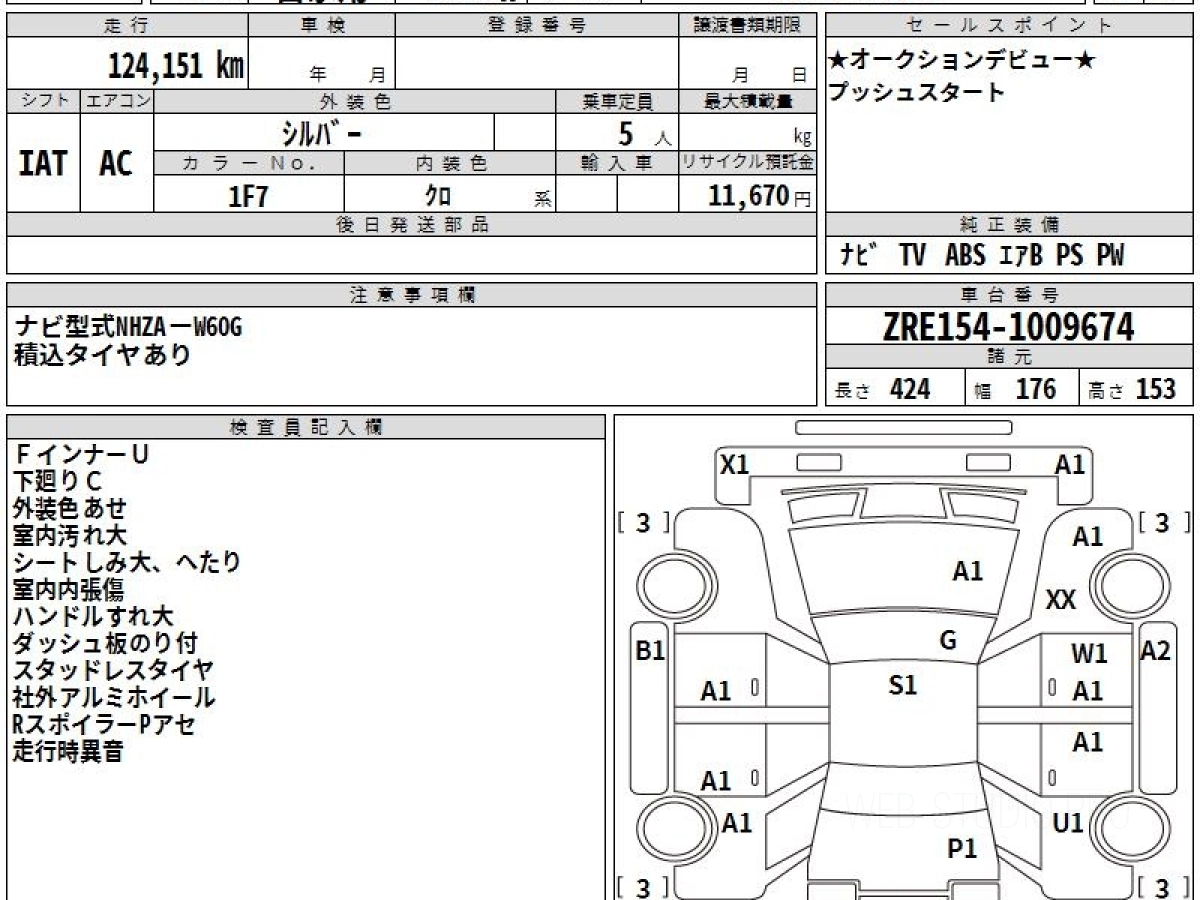Screen dimensions: 1200x900
Task: Click the ナビ equipment entry
Action: pyautogui.click(x=858, y=256)
